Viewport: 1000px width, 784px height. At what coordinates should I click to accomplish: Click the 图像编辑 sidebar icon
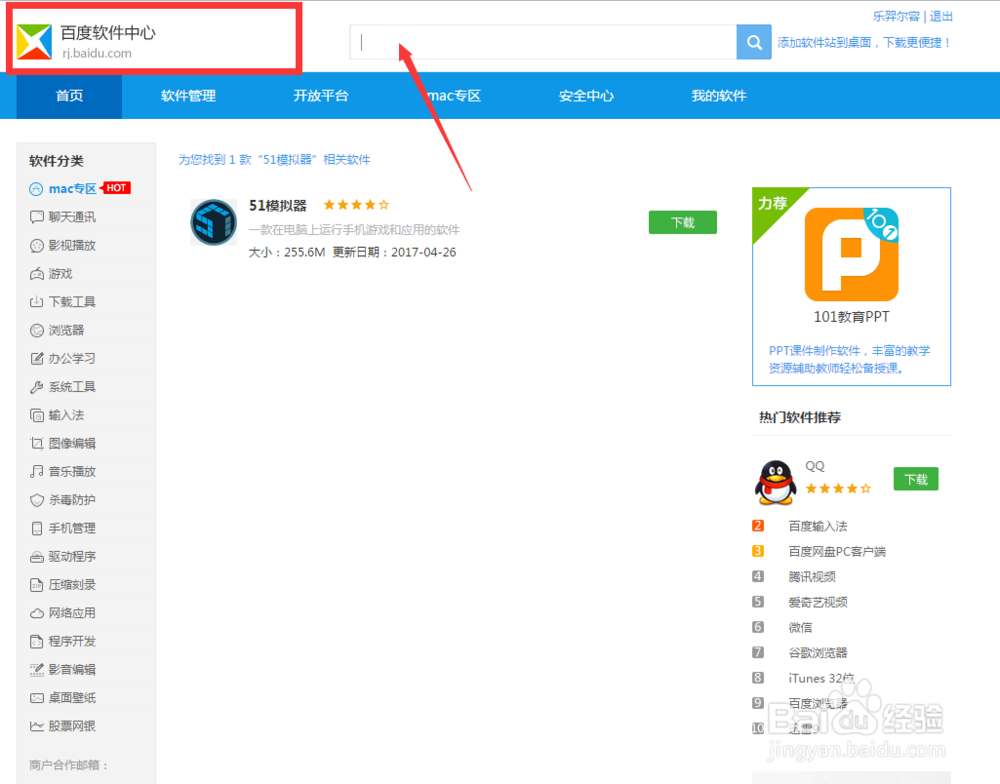click(36, 443)
